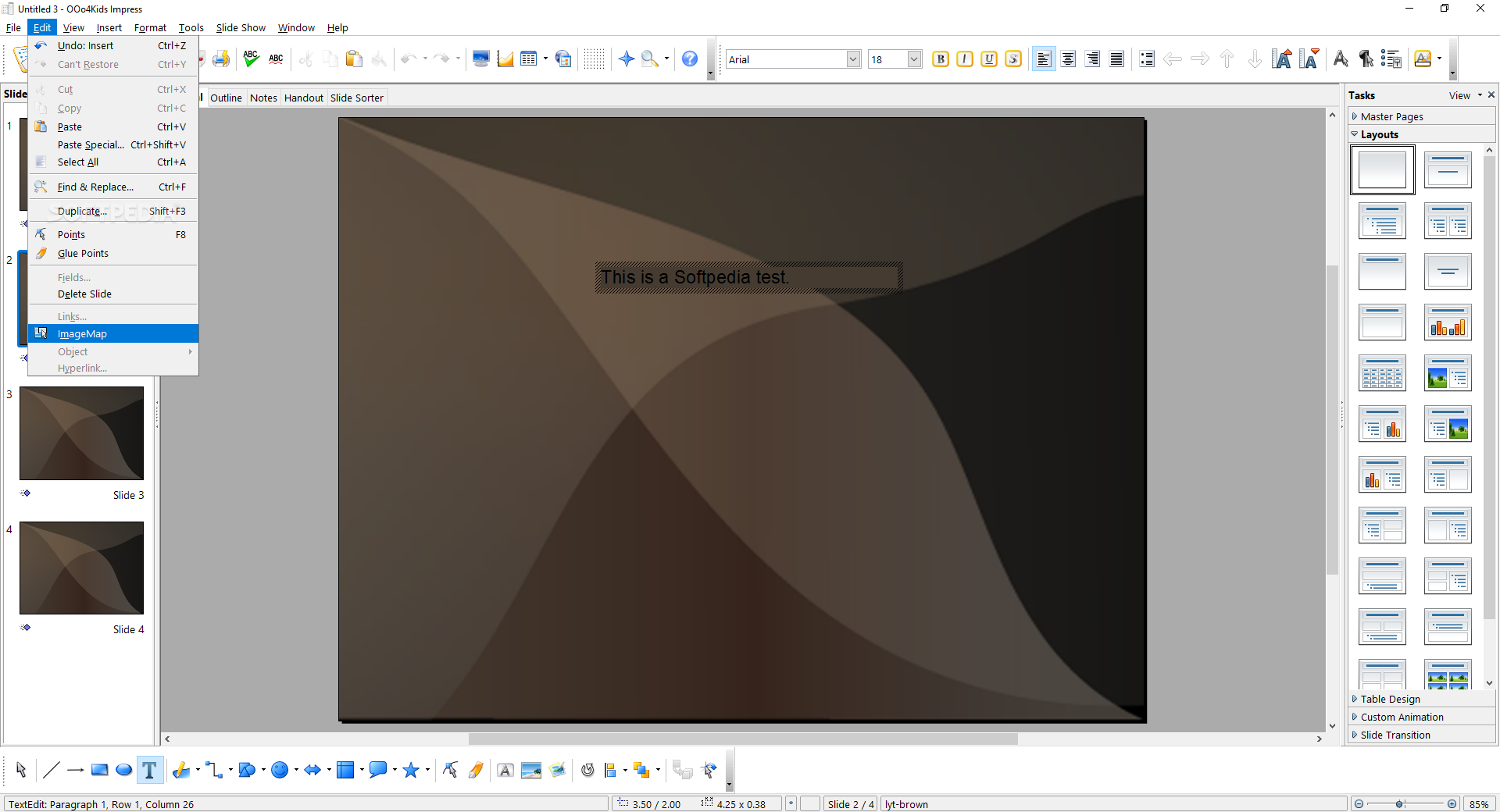Select the Callouts speech bubble tool
This screenshot has width=1500, height=812.
[x=378, y=771]
